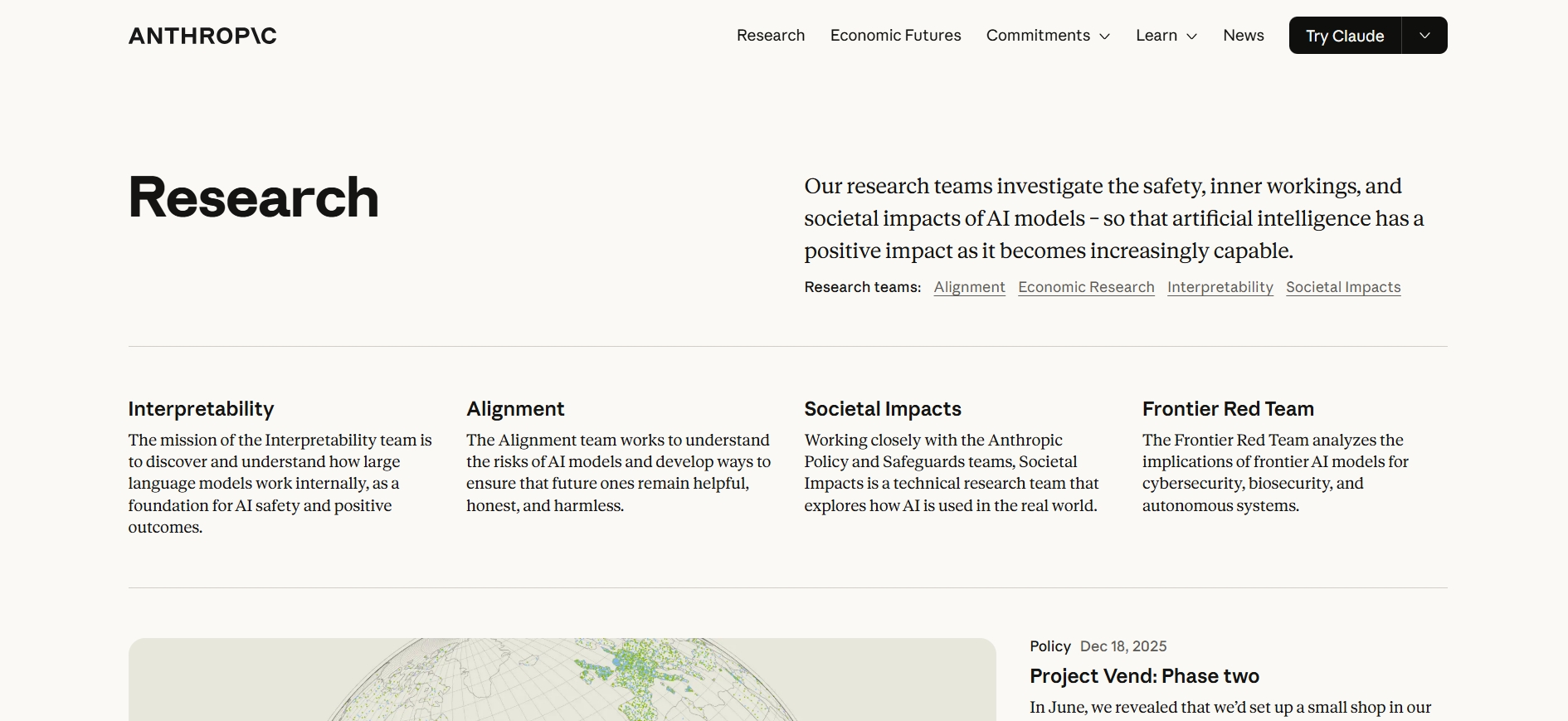Open Project Vend: Phase two article
Image resolution: width=1568 pixels, height=721 pixels.
1144,676
